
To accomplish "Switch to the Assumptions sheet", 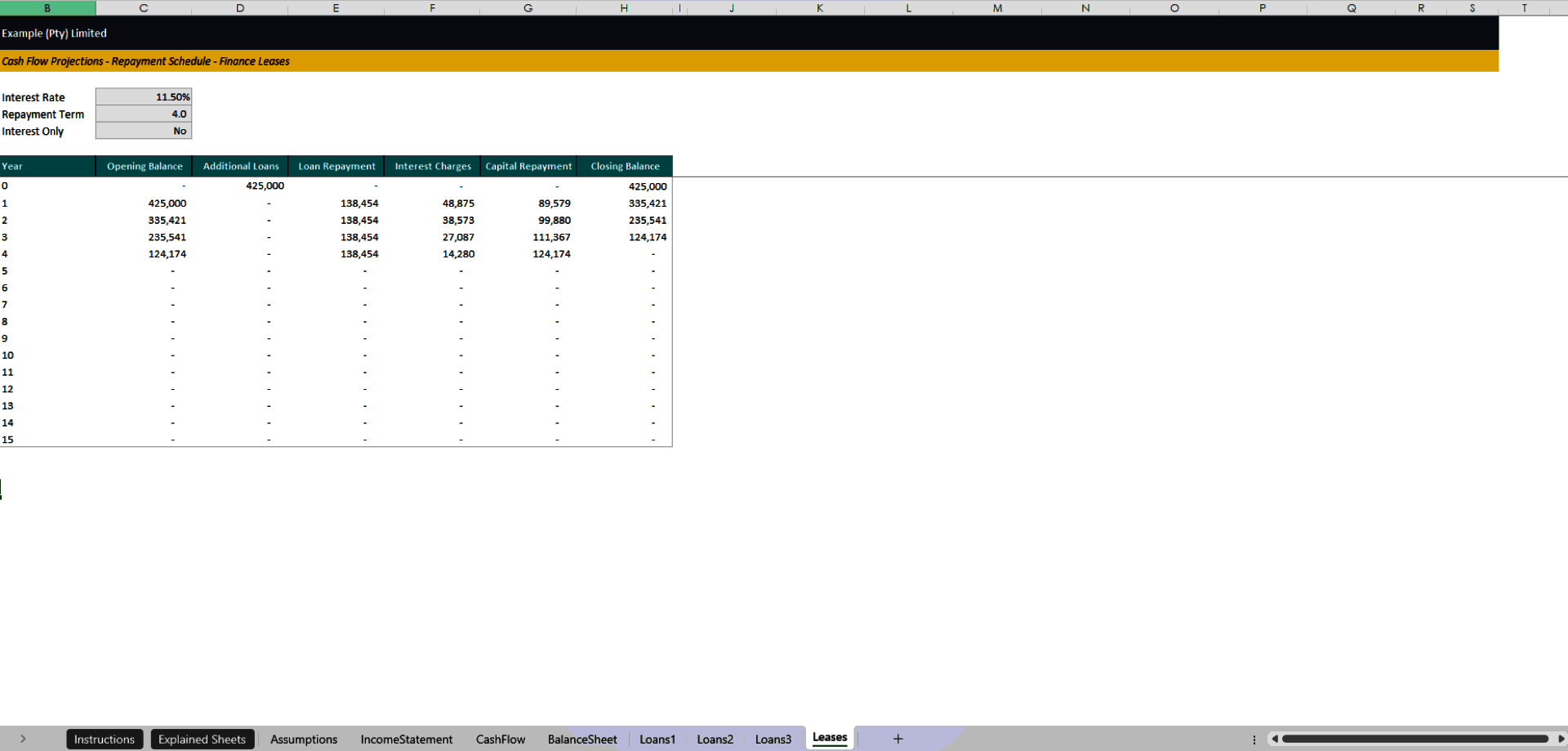I will pyautogui.click(x=303, y=739).
